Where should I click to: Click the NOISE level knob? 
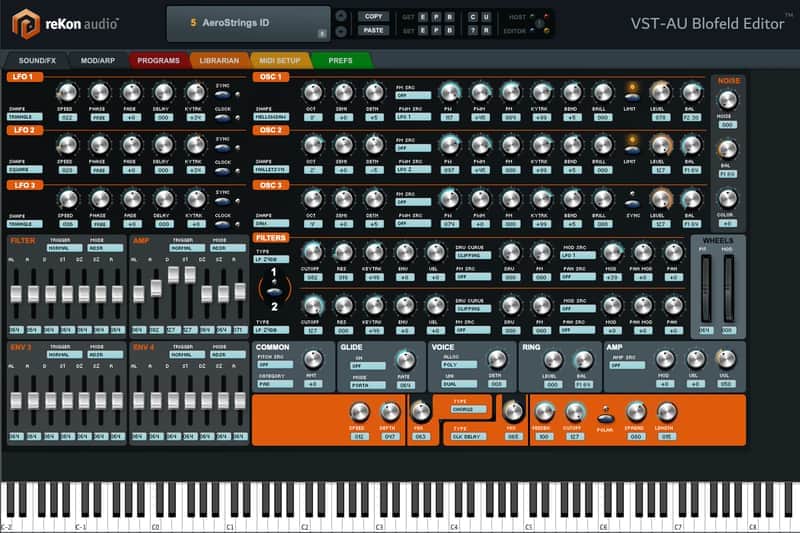pos(728,100)
